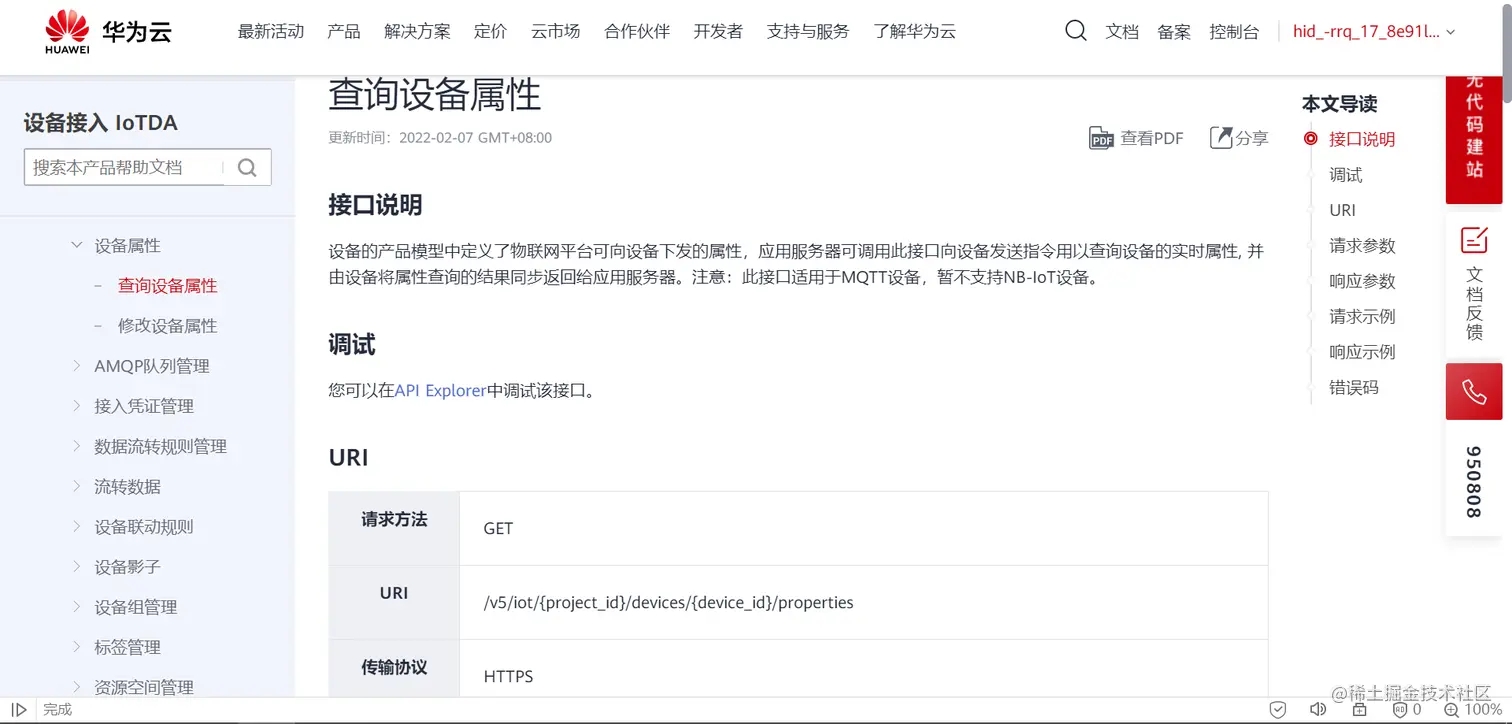Jump to 接口说明 in the page guide
This screenshot has width=1512, height=724.
tap(1362, 140)
